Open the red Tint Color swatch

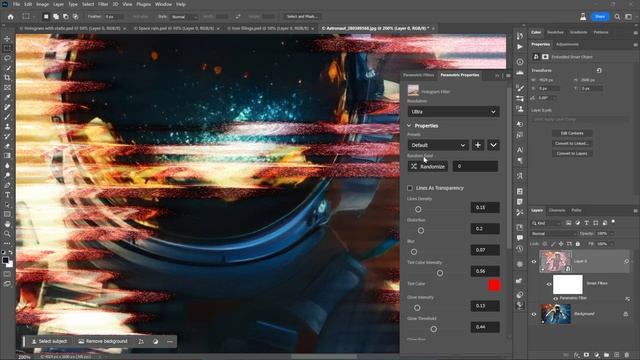(494, 285)
